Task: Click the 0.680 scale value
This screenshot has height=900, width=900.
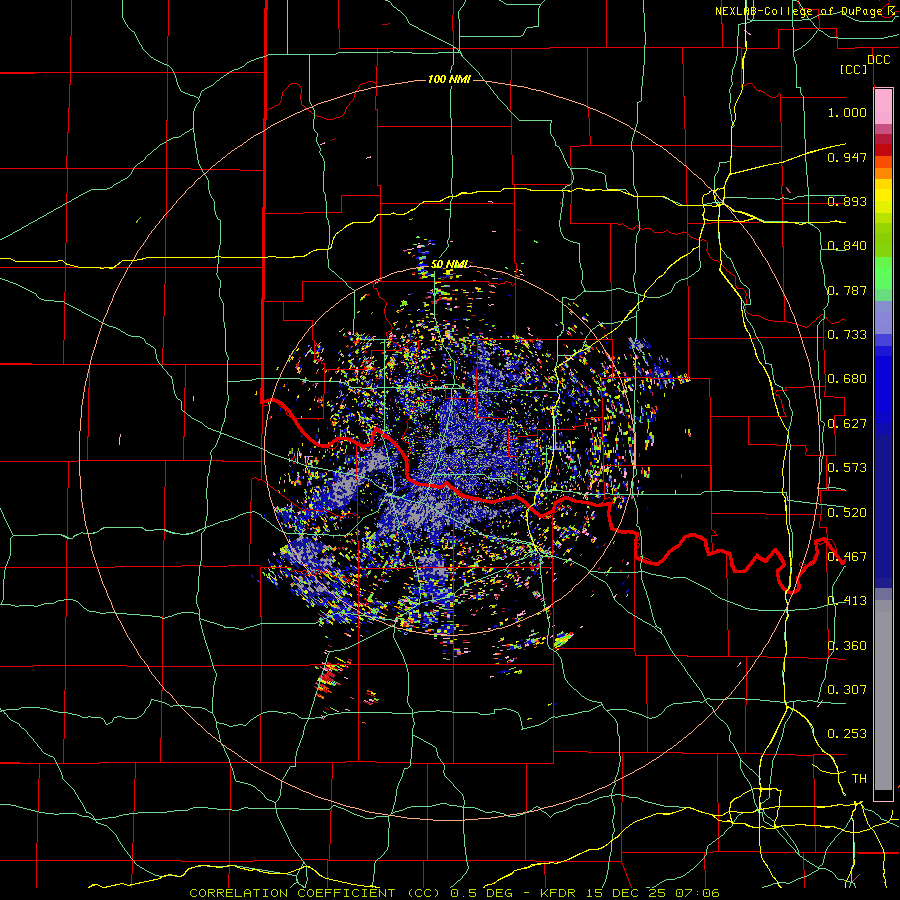Action: pyautogui.click(x=847, y=379)
